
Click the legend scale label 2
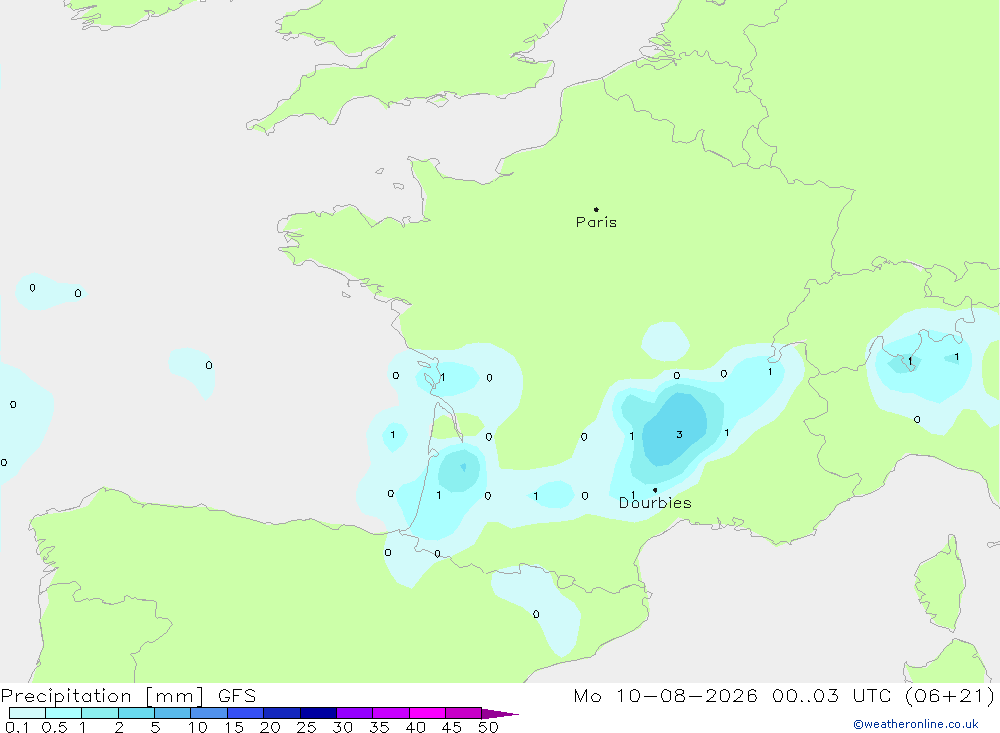click(x=119, y=727)
